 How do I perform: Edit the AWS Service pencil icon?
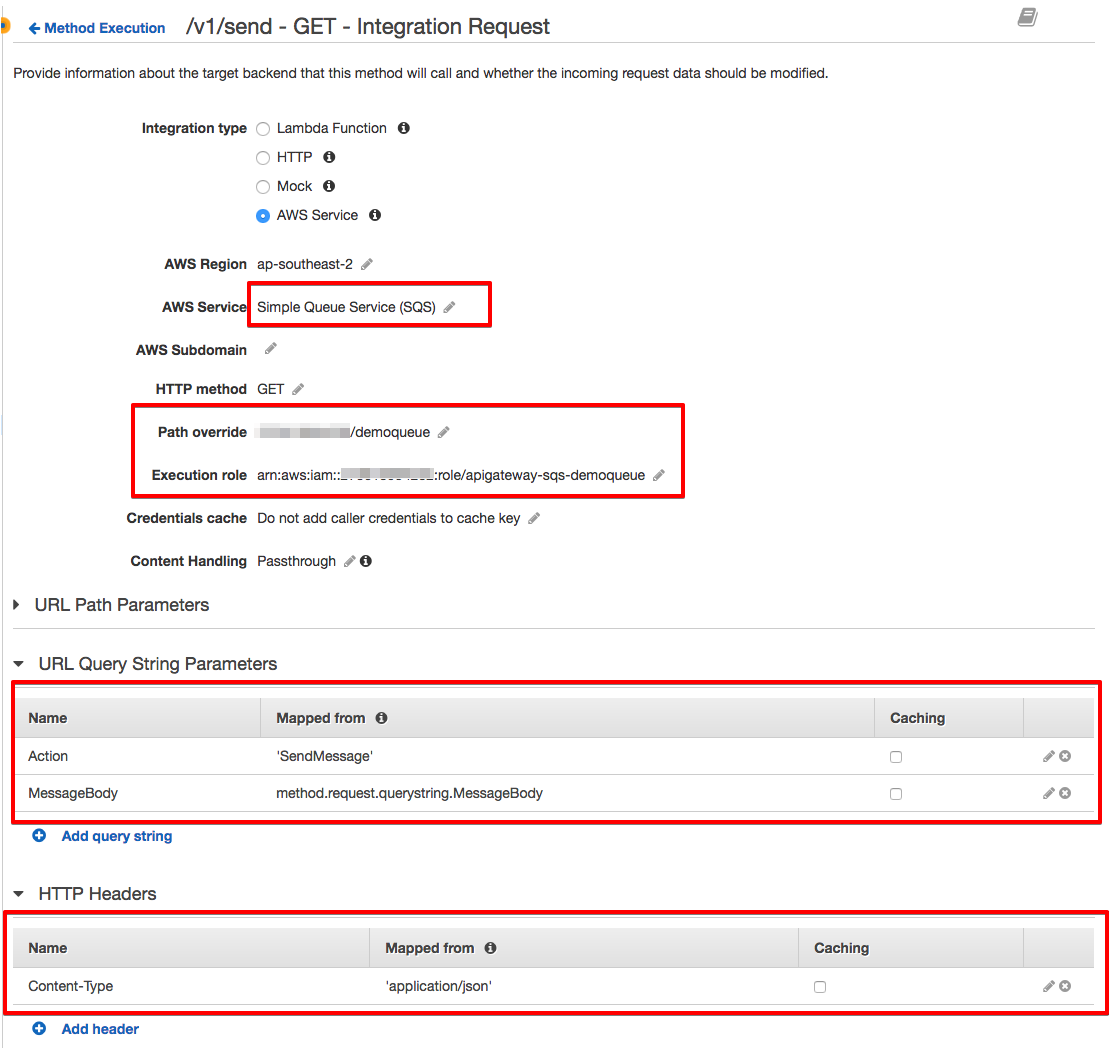(449, 308)
